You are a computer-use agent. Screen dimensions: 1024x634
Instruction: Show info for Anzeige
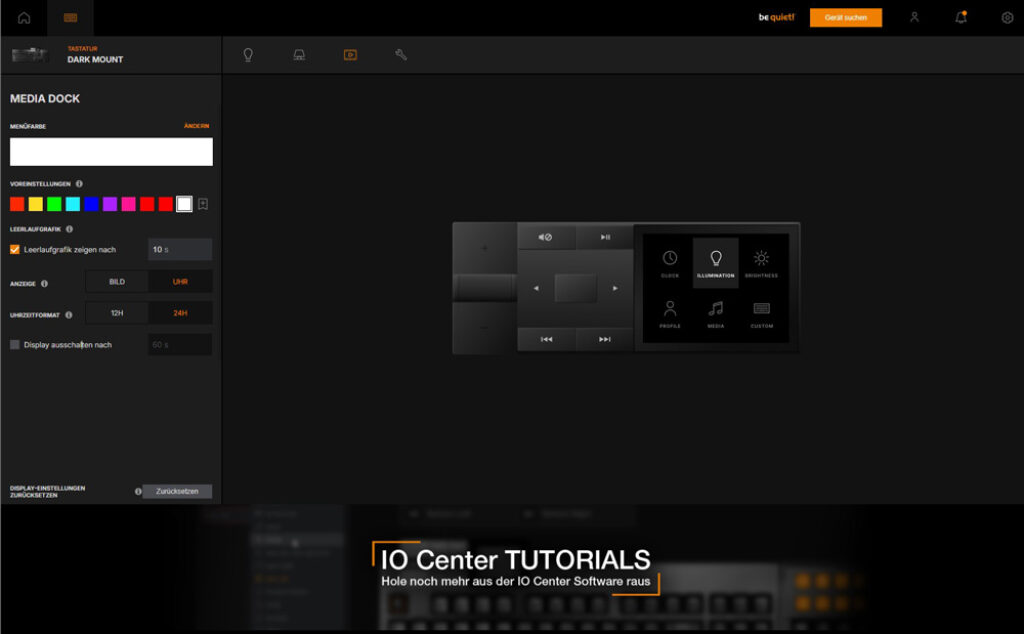(44, 283)
